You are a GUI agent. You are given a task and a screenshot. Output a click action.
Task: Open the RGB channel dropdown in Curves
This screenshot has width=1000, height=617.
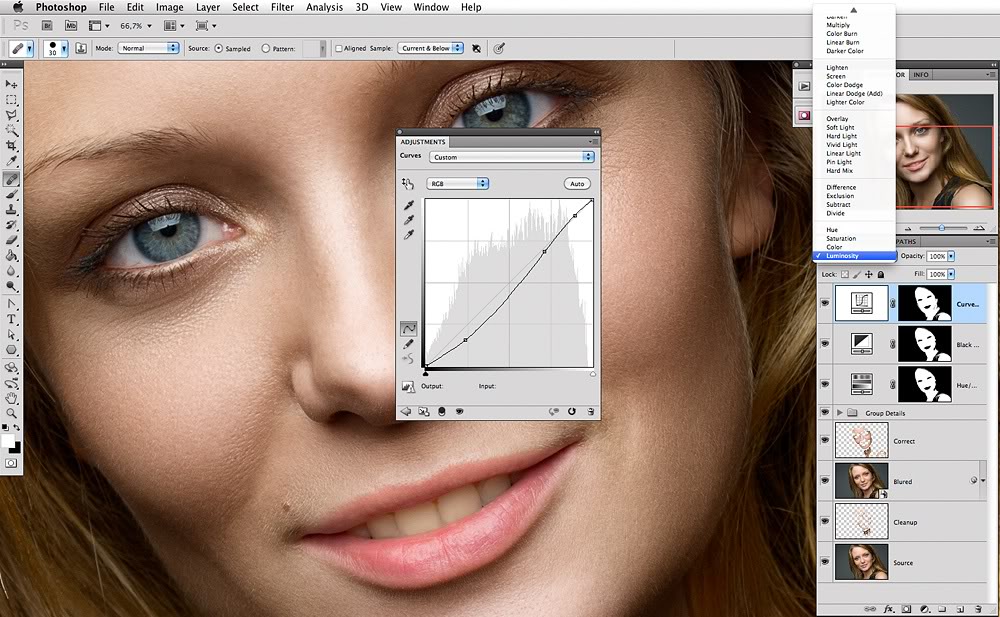pyautogui.click(x=457, y=184)
